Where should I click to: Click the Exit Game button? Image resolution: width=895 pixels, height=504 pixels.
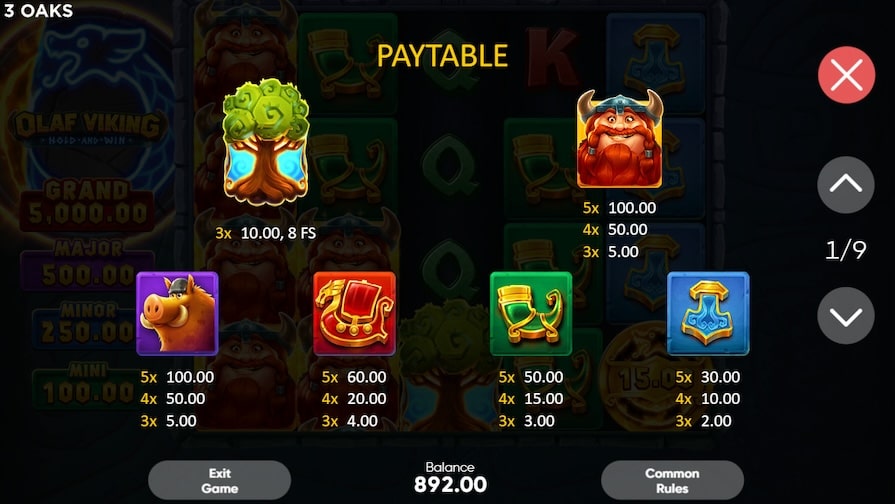(x=220, y=481)
